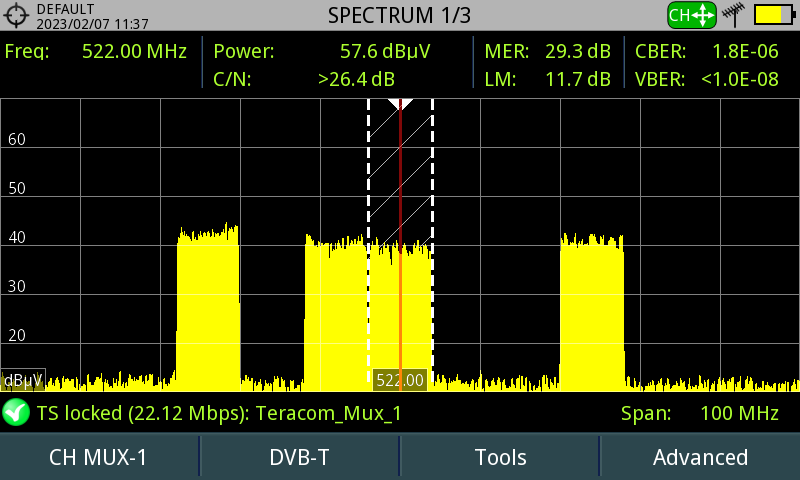Image resolution: width=800 pixels, height=480 pixels.
Task: Click the Freq: label
Action: click(x=27, y=51)
